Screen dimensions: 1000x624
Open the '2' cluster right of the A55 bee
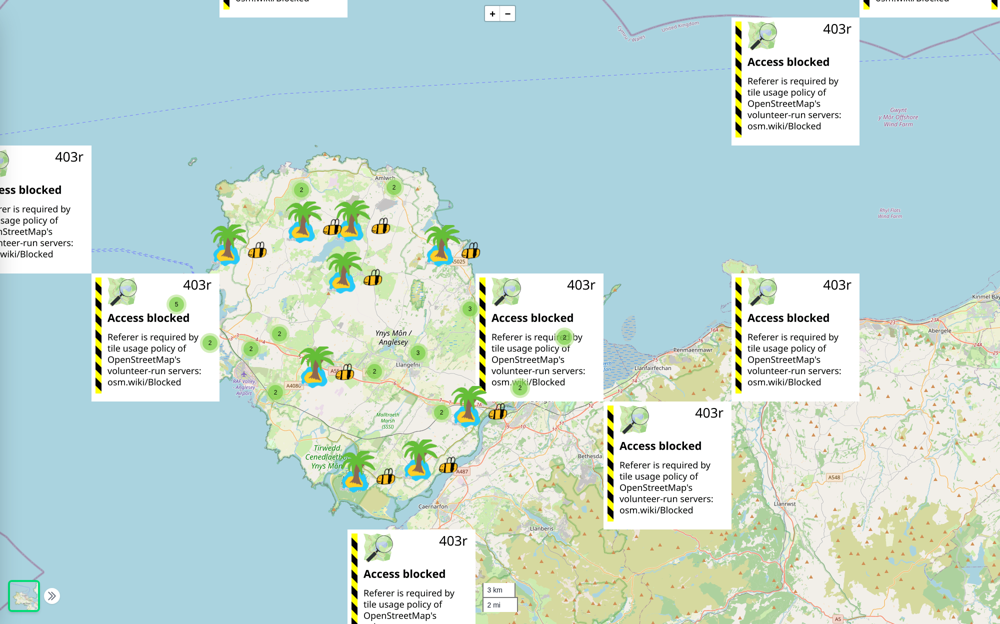pyautogui.click(x=374, y=371)
